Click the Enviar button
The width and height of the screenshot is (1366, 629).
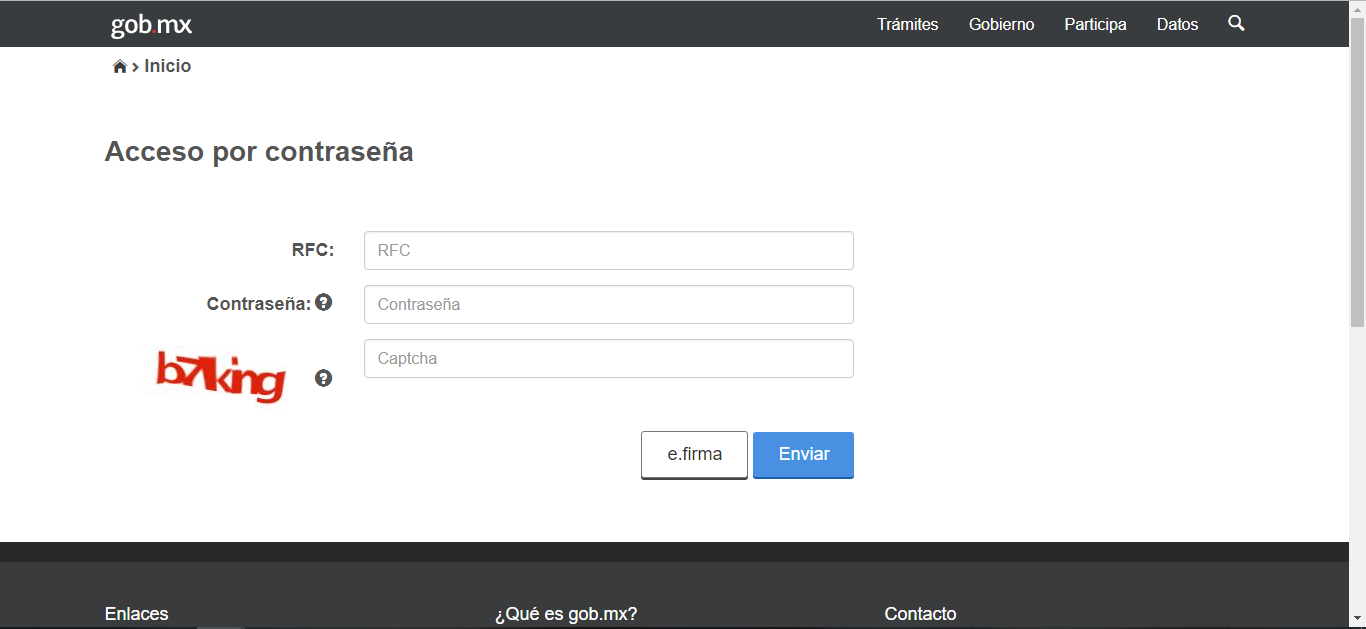click(x=803, y=455)
